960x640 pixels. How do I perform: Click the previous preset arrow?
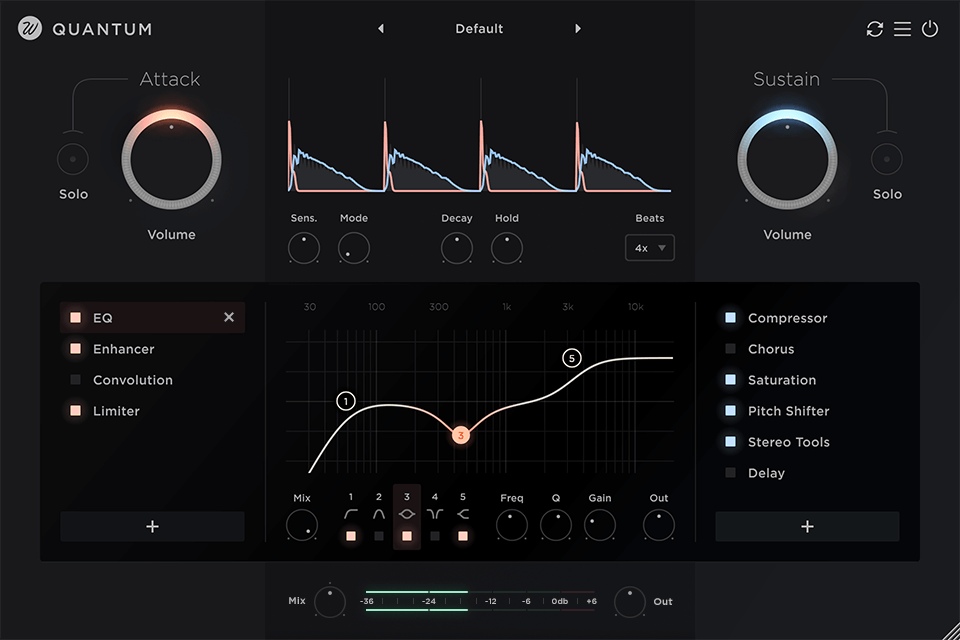pyautogui.click(x=381, y=29)
